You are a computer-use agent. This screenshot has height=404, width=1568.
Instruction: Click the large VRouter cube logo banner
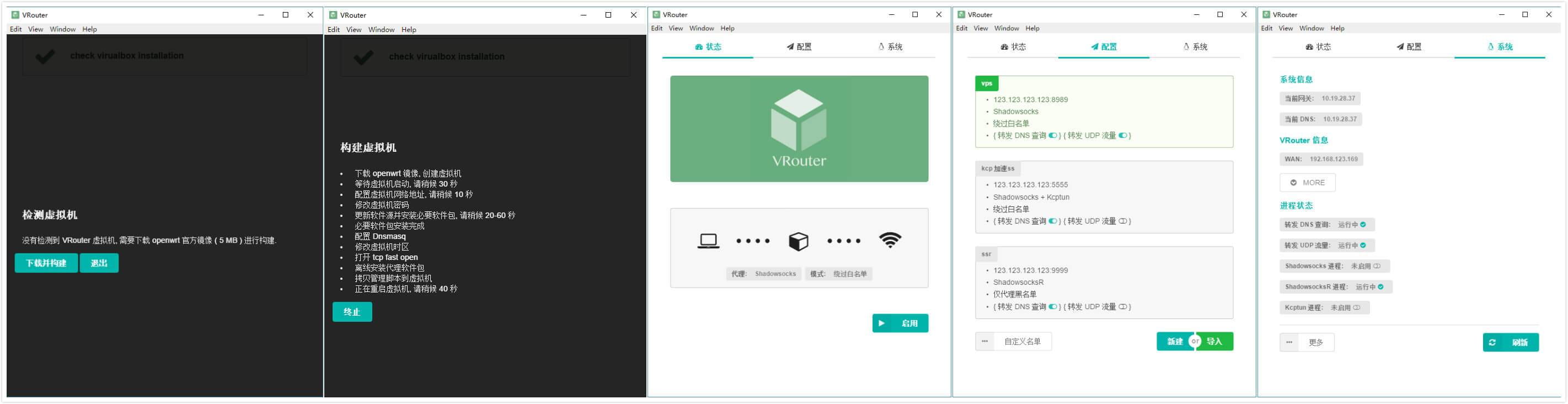(x=799, y=129)
